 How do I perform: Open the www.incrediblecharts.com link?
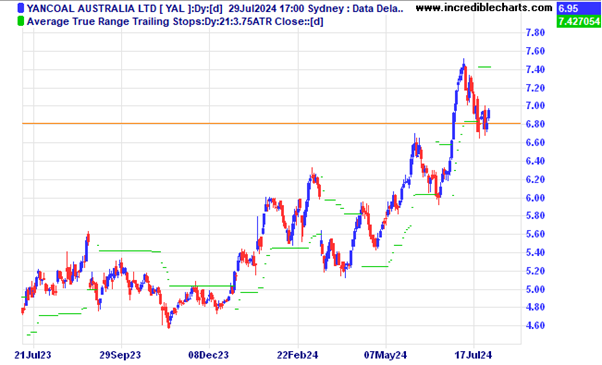484,7
